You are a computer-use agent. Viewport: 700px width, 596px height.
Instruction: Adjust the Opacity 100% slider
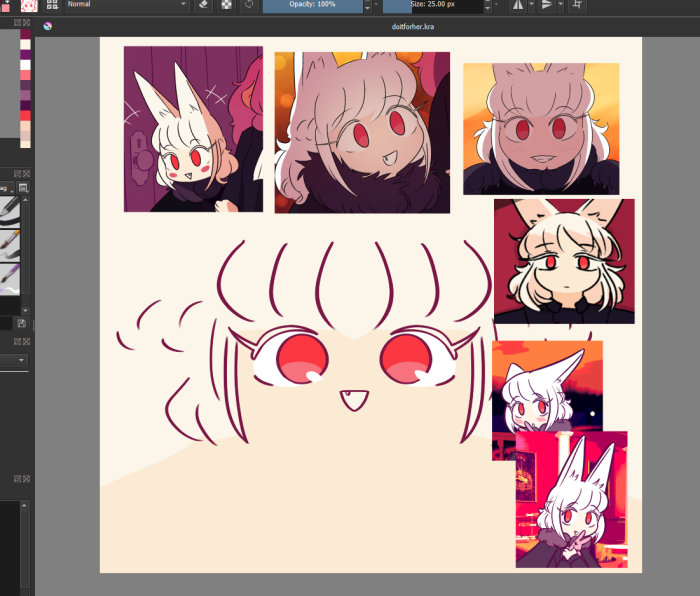[x=312, y=5]
